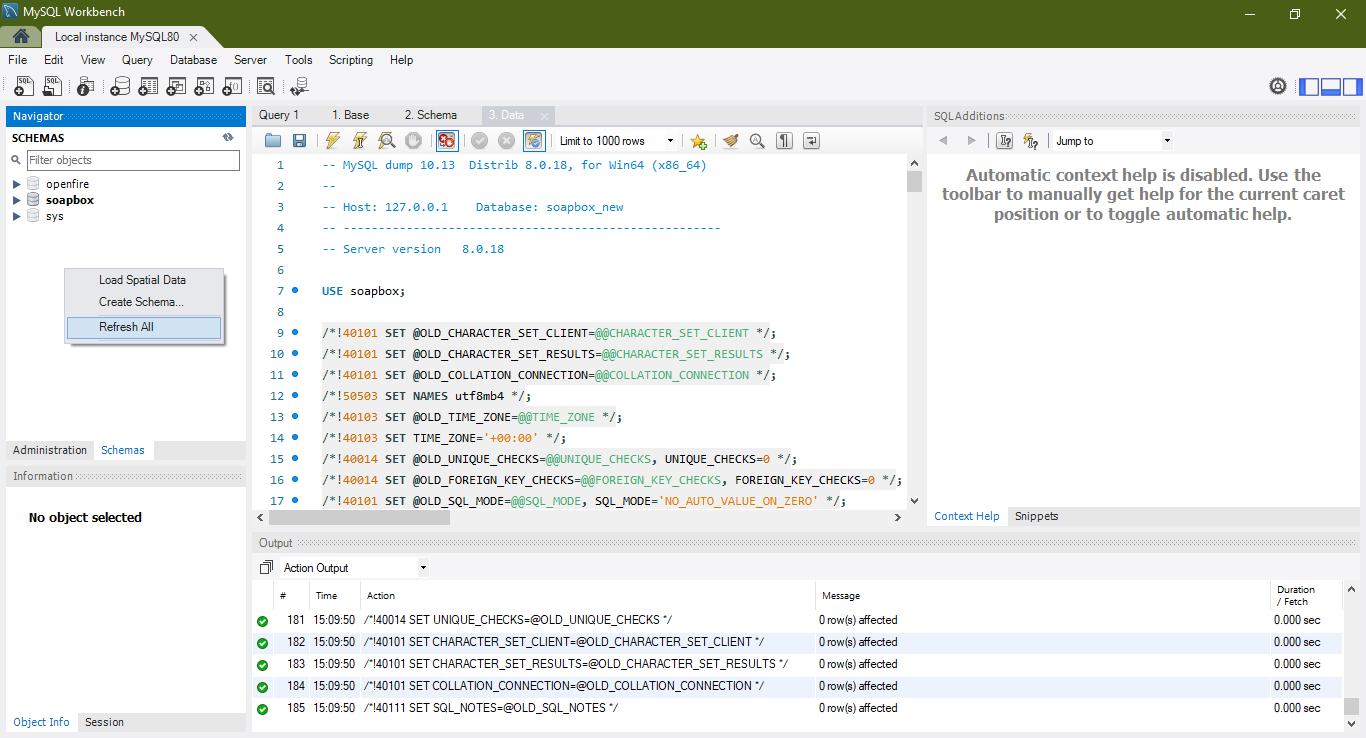Click the Execute query lightning bolt icon
The image size is (1366, 738).
click(x=334, y=141)
